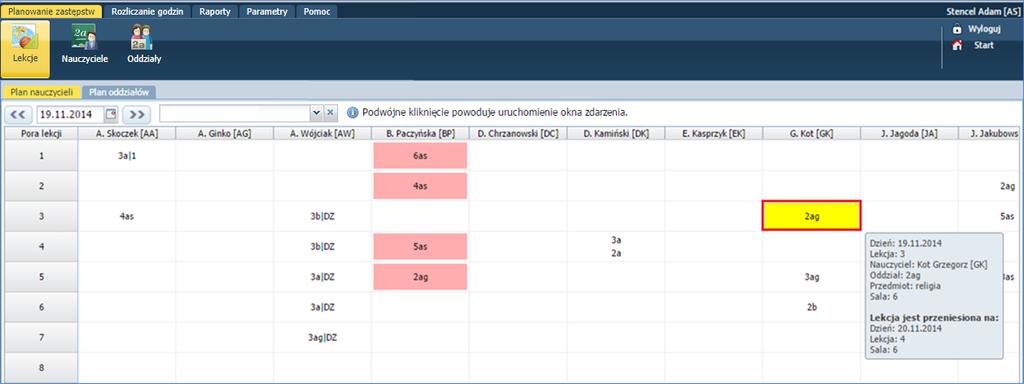Image resolution: width=1024 pixels, height=384 pixels.
Task: Select the Plan oddziałów tab
Action: pos(120,93)
